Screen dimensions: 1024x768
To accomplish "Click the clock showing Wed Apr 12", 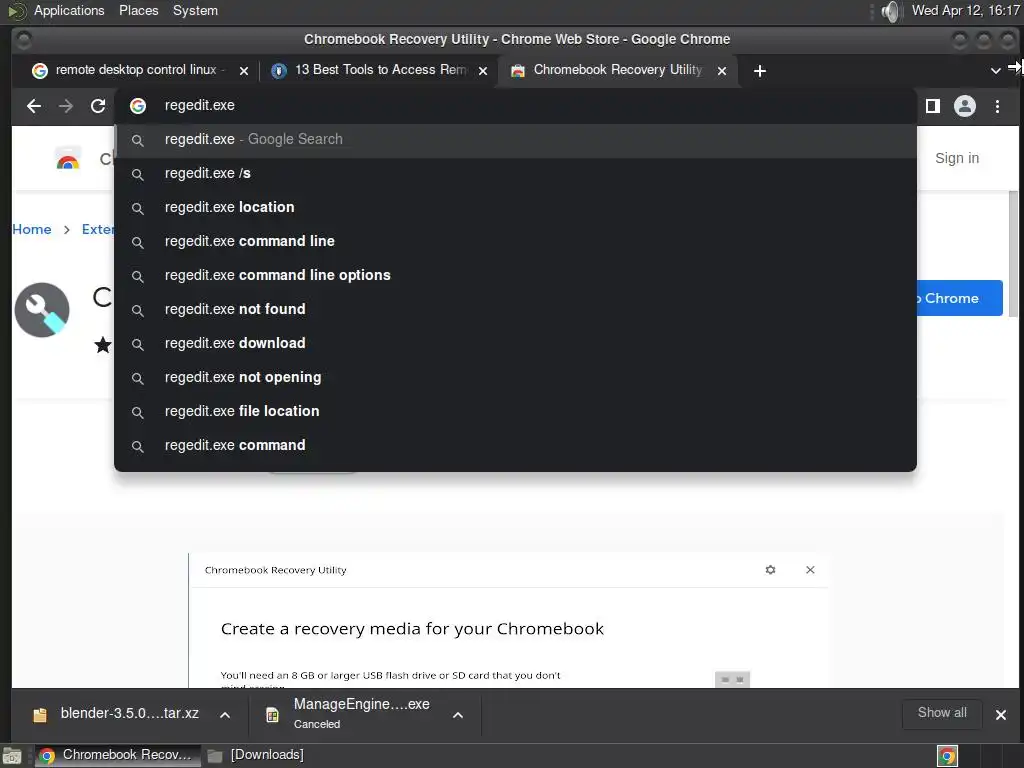I will [x=965, y=10].
